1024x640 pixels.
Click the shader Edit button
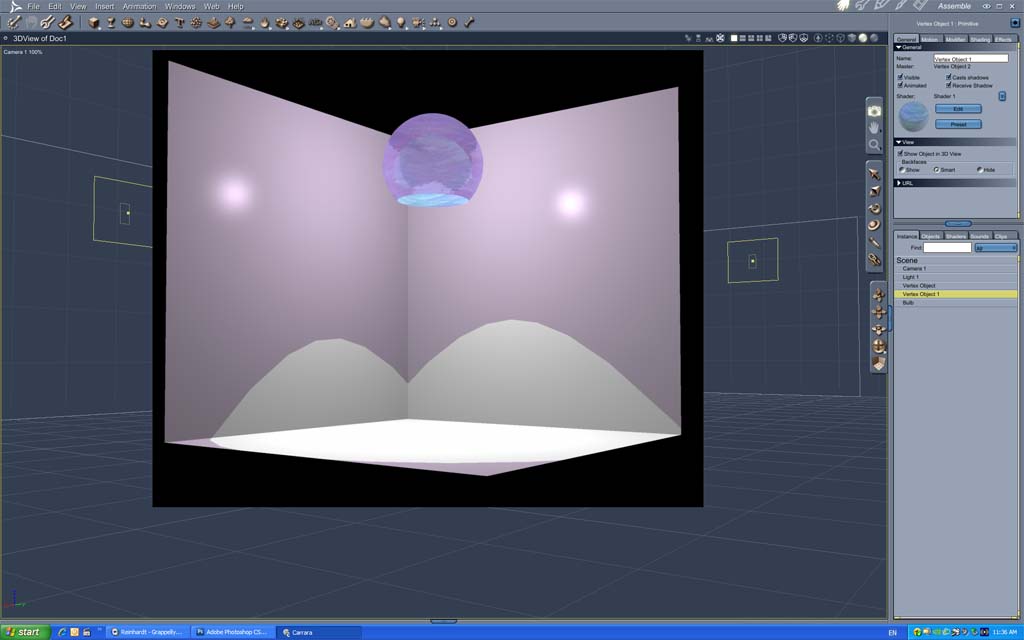[x=958, y=108]
